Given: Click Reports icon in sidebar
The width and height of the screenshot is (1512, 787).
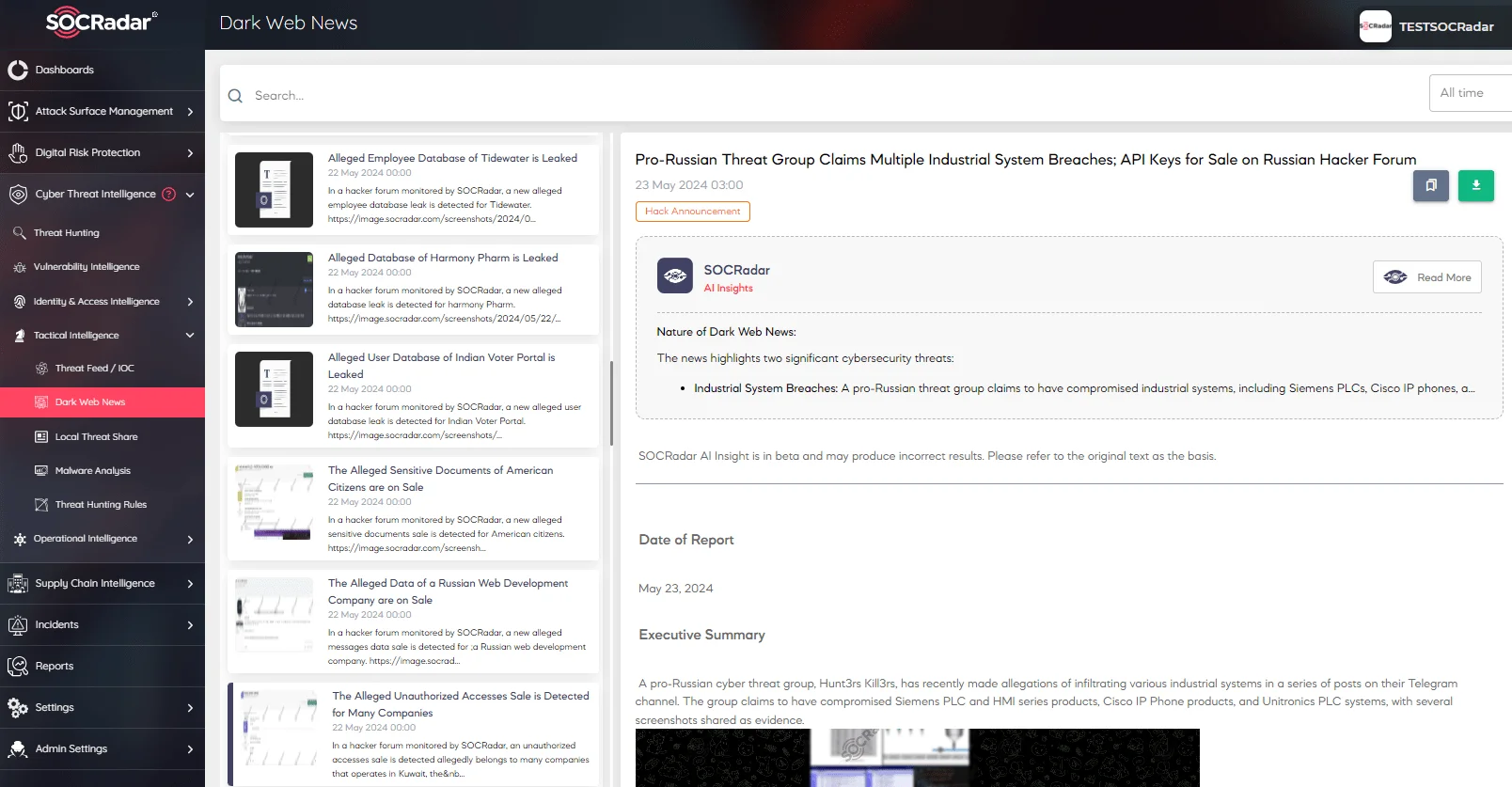Looking at the screenshot, I should point(18,666).
